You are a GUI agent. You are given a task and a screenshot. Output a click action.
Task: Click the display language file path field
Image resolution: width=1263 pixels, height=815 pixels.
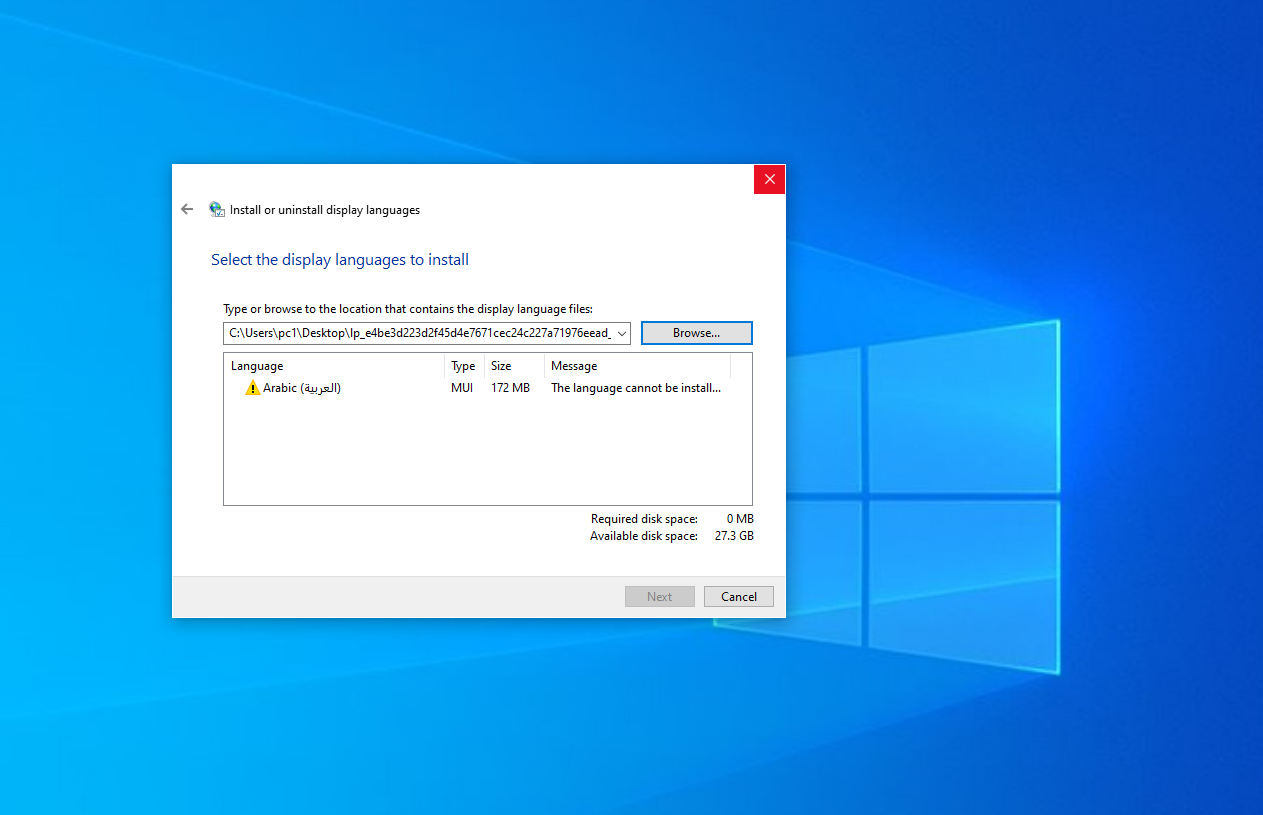tap(427, 333)
